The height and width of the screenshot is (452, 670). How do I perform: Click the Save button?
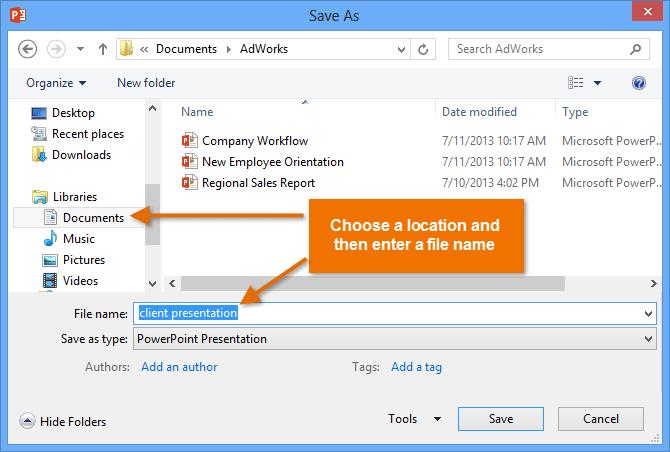click(501, 420)
